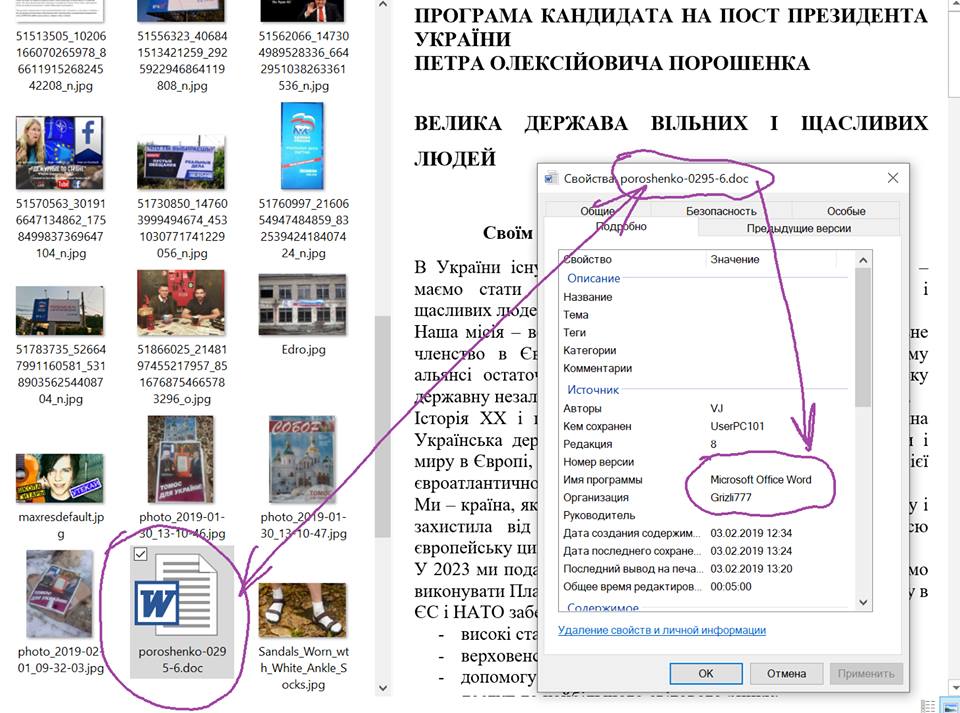The image size is (960, 713).
Task: Select the Руководитель property row
Action: 707,515
